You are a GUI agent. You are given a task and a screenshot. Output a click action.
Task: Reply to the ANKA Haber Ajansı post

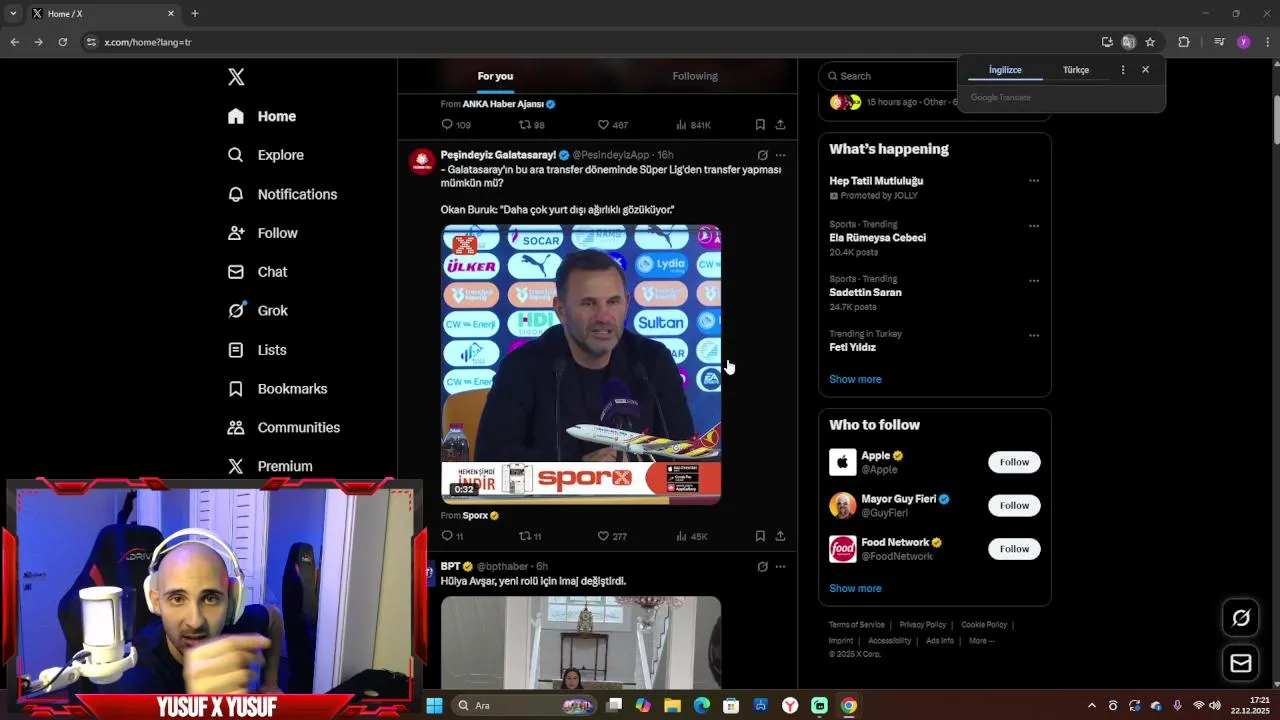(x=456, y=125)
